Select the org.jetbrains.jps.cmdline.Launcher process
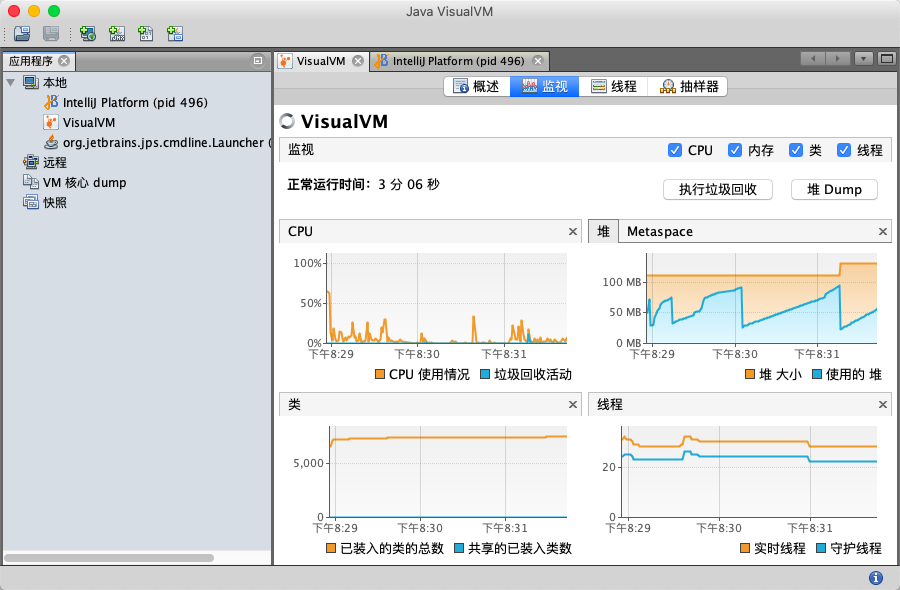Screen dimensions: 900x590 coord(160,142)
